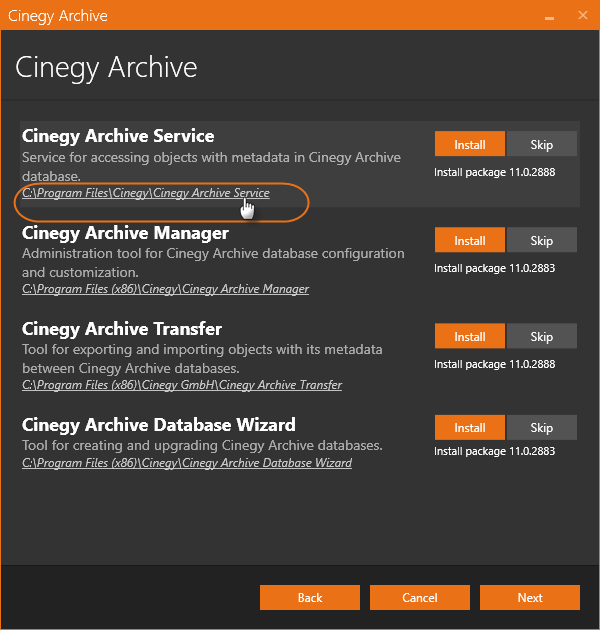Image resolution: width=600 pixels, height=630 pixels.
Task: Skip the Cinegy Archive Manager package
Action: [541, 240]
